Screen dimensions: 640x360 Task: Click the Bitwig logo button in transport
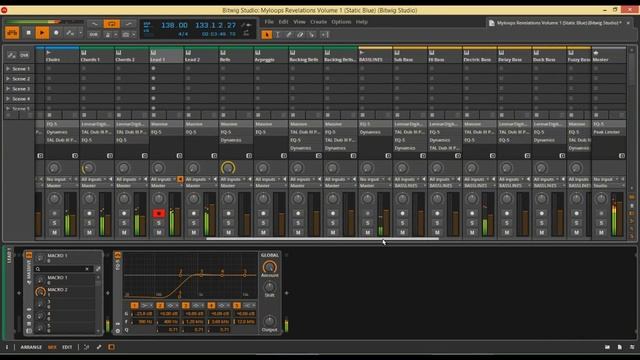12,33
